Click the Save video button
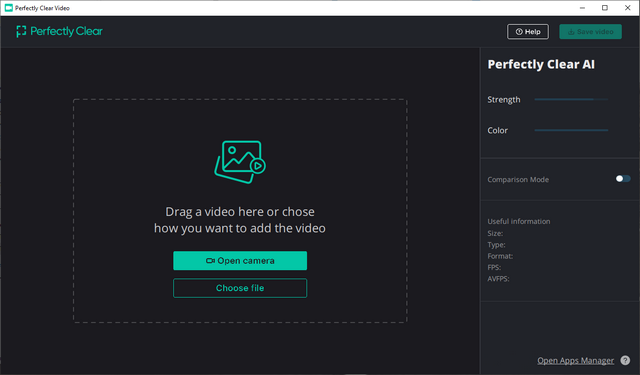640x375 pixels. [590, 32]
